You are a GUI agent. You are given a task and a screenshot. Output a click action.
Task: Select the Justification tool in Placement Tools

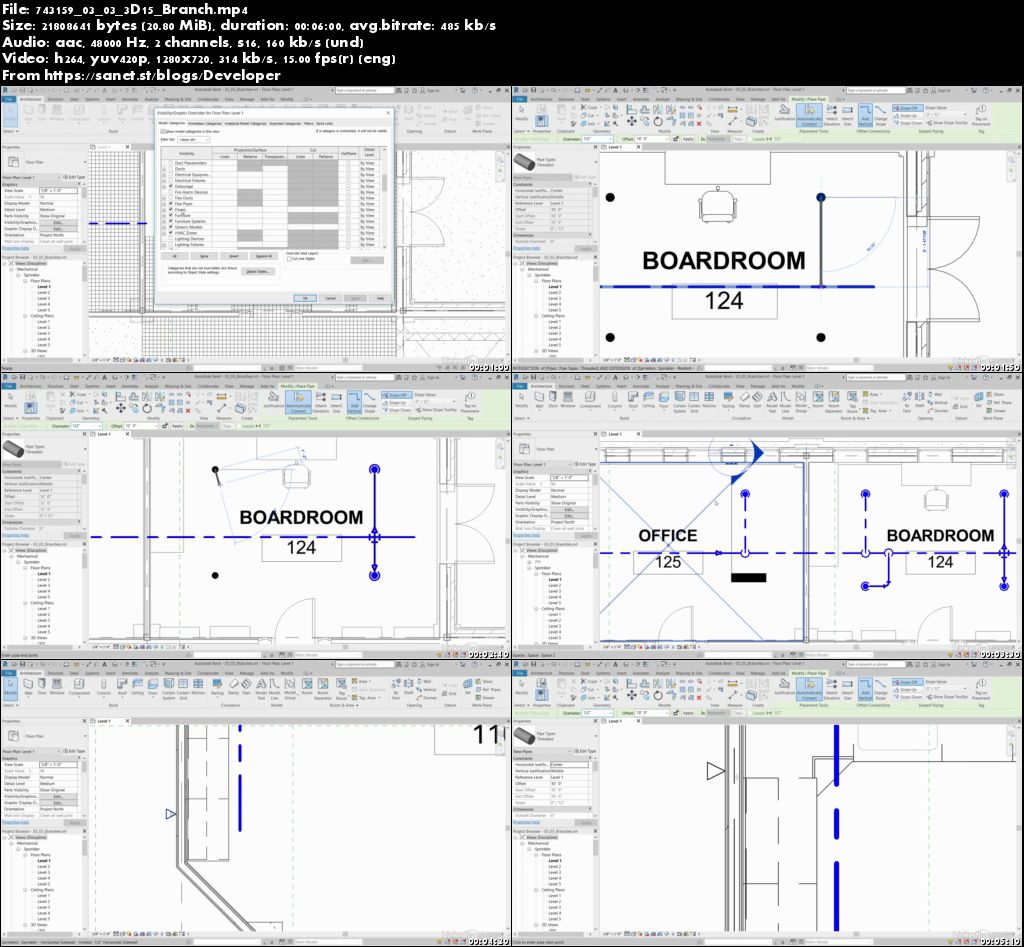[x=784, y=110]
